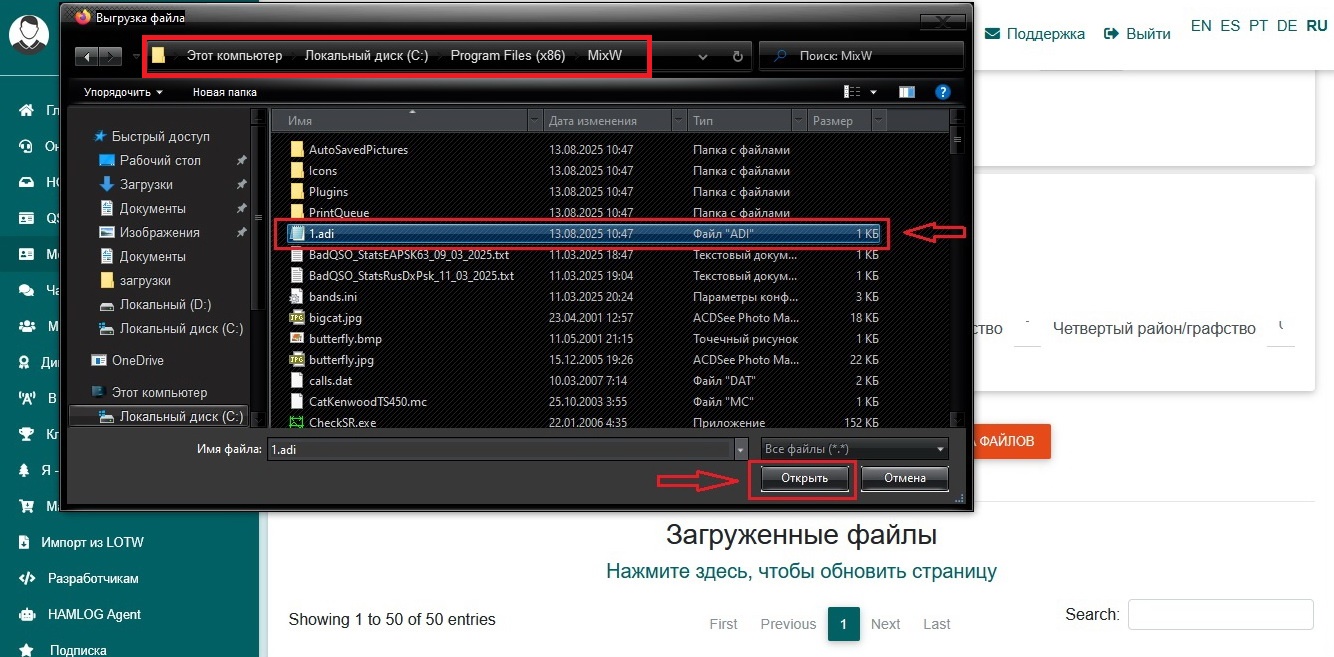
Task: Click the website Search input field
Action: [x=1220, y=614]
